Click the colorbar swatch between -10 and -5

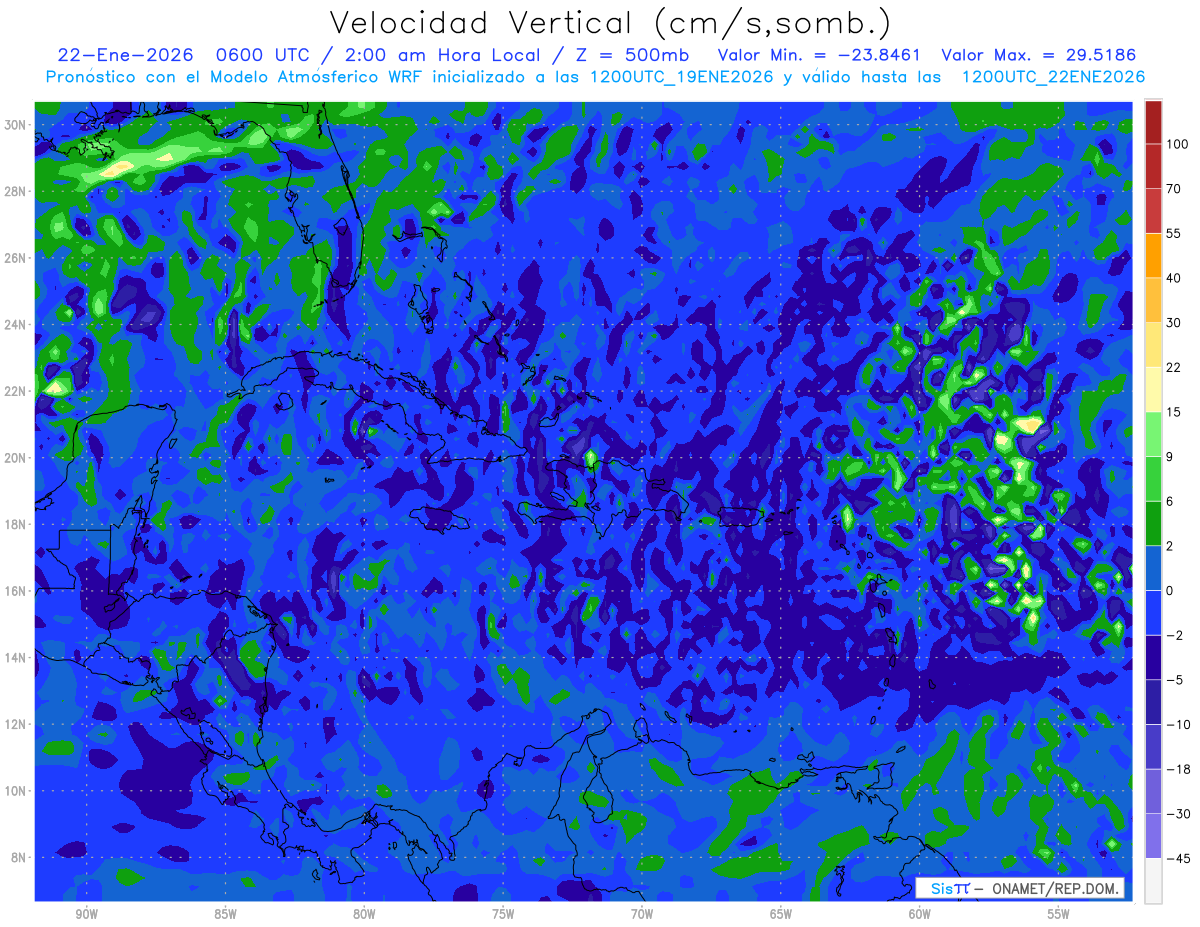[1153, 702]
